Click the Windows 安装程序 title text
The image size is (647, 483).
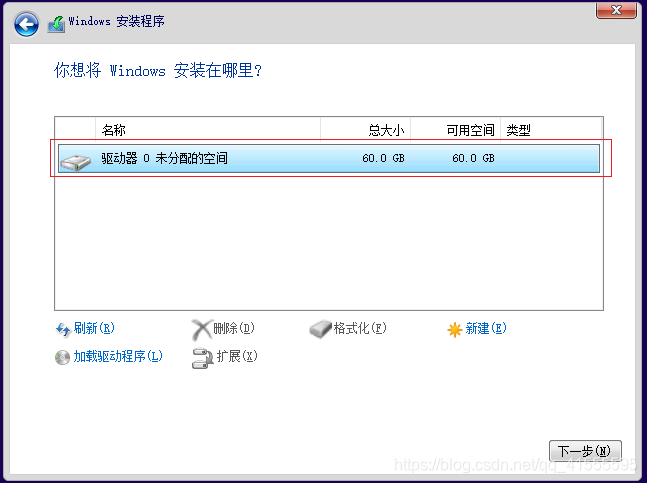[116, 21]
